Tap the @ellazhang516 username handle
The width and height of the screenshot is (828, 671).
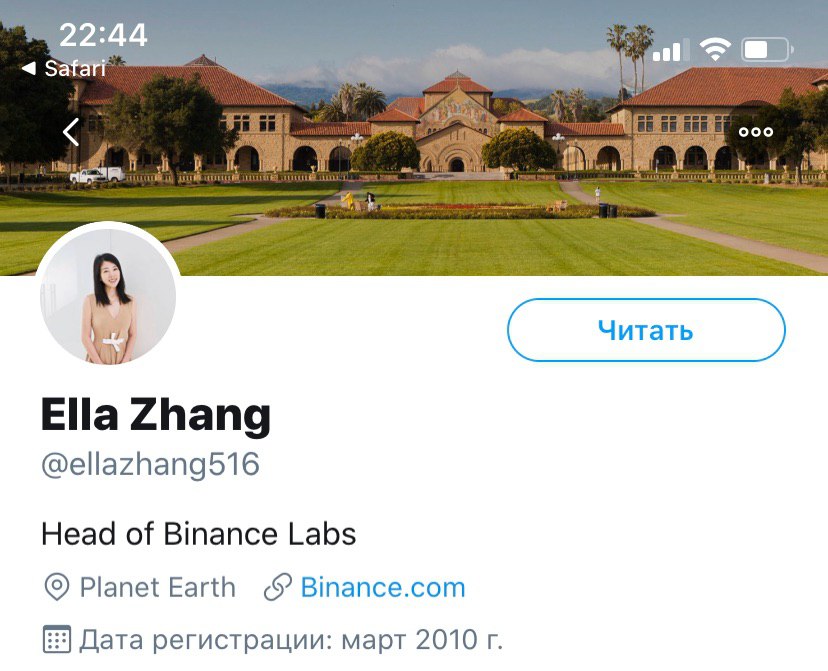[150, 465]
